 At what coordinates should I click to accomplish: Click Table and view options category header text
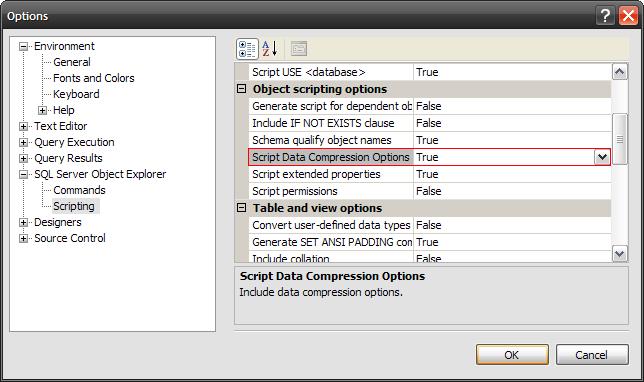(317, 208)
